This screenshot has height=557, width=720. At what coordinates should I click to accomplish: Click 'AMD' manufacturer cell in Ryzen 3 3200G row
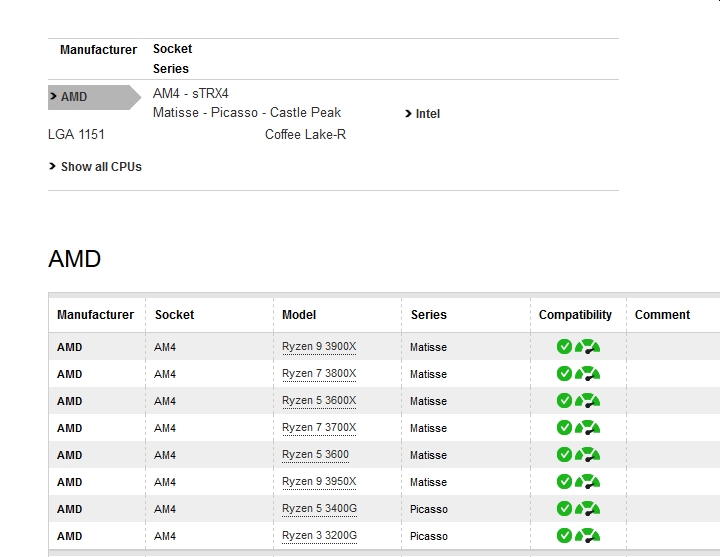tap(69, 536)
